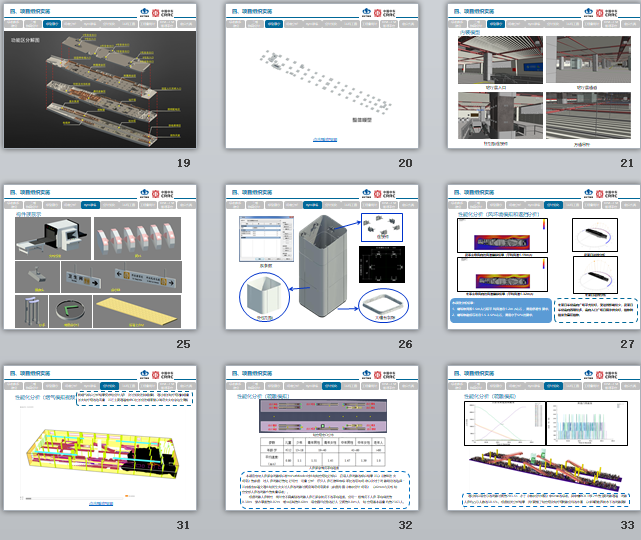Select slide 32 with evacuation table
The image size is (641, 540).
click(x=322, y=438)
